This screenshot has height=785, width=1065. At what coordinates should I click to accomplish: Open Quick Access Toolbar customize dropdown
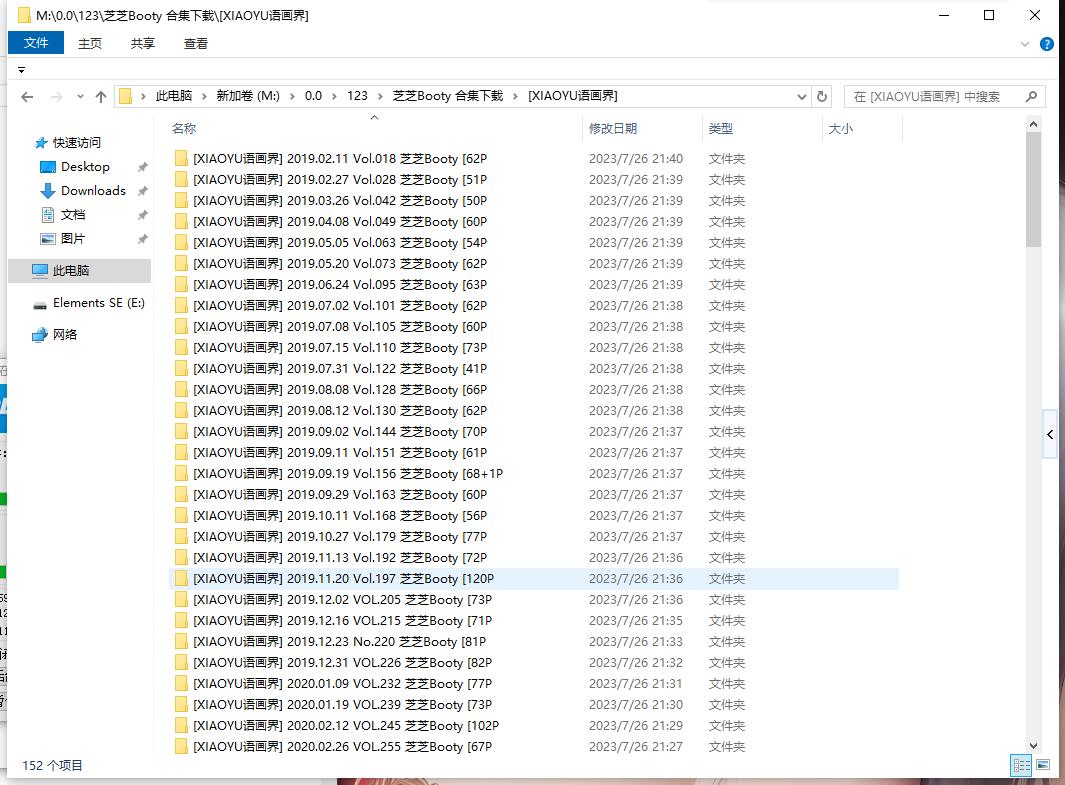21,70
